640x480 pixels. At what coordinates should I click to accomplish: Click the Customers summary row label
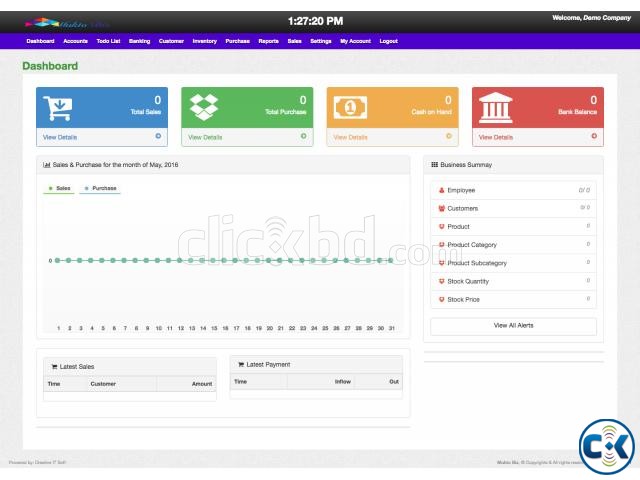[462, 209]
